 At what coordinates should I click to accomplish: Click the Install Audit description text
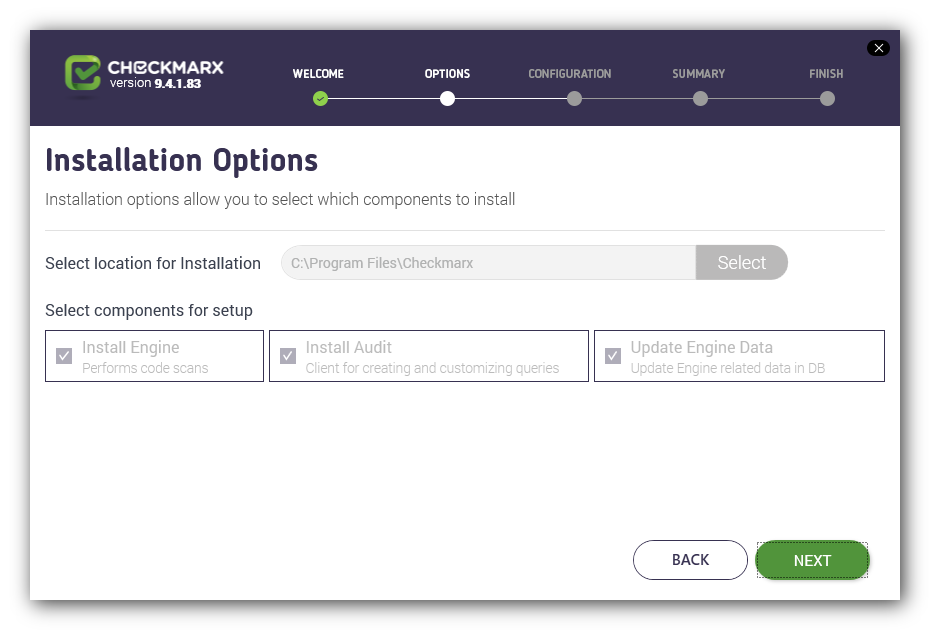(432, 368)
